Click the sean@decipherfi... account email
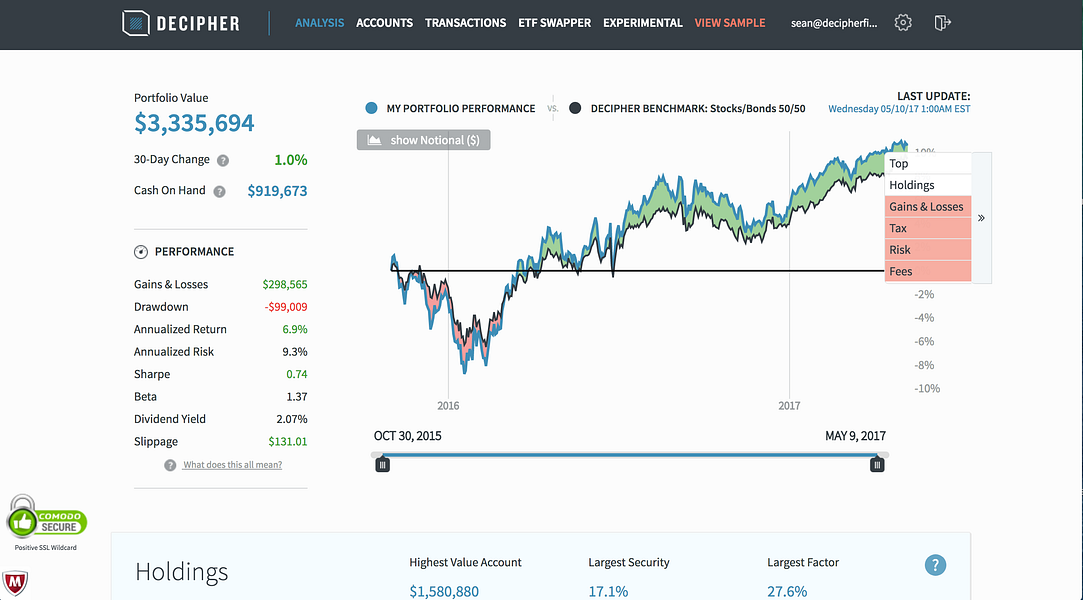 834,23
